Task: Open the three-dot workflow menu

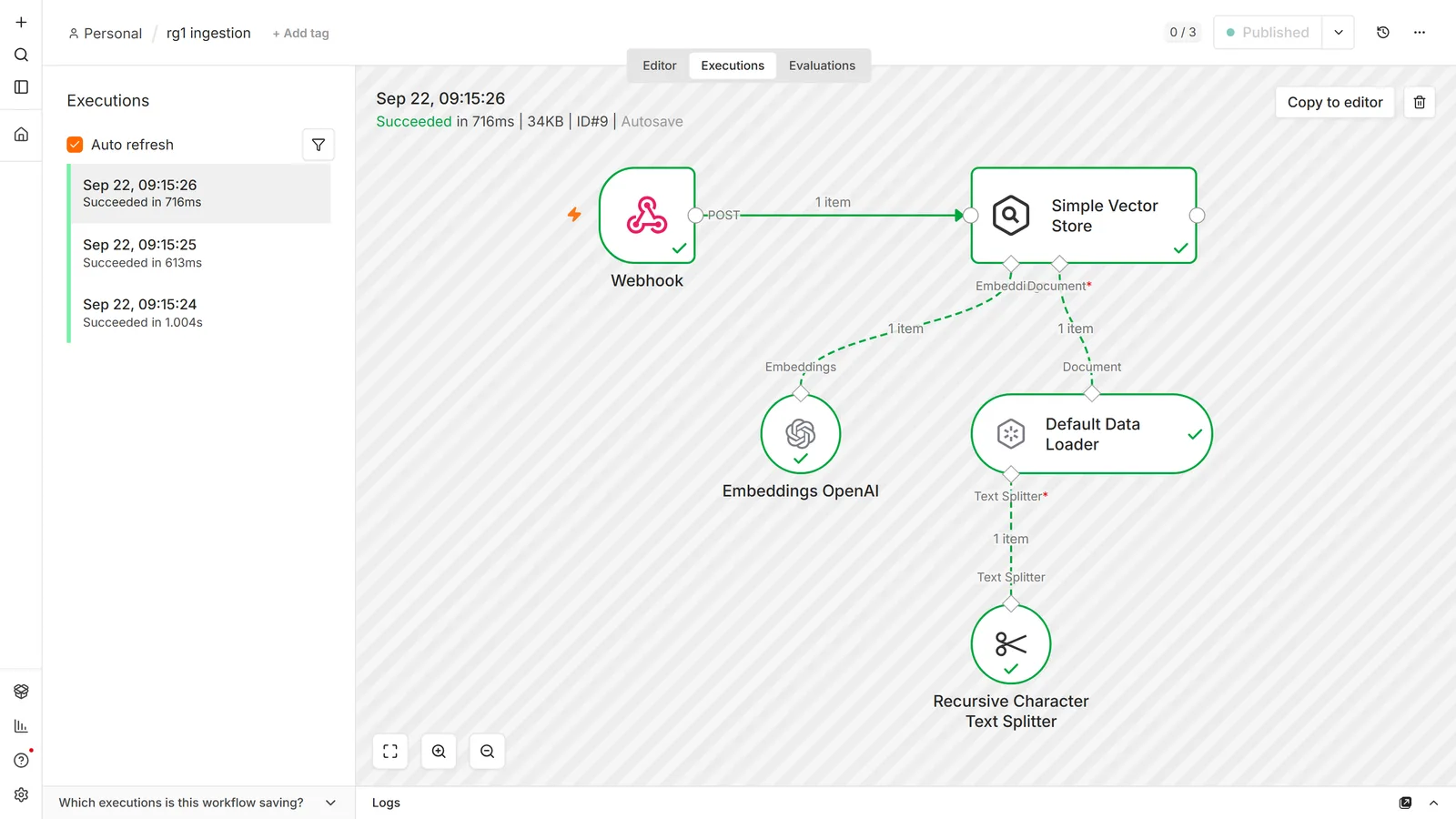Action: 1420,33
